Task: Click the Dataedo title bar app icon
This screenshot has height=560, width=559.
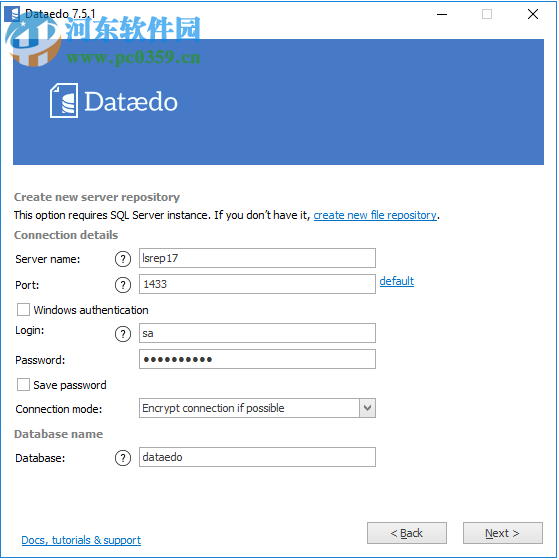Action: coord(12,14)
